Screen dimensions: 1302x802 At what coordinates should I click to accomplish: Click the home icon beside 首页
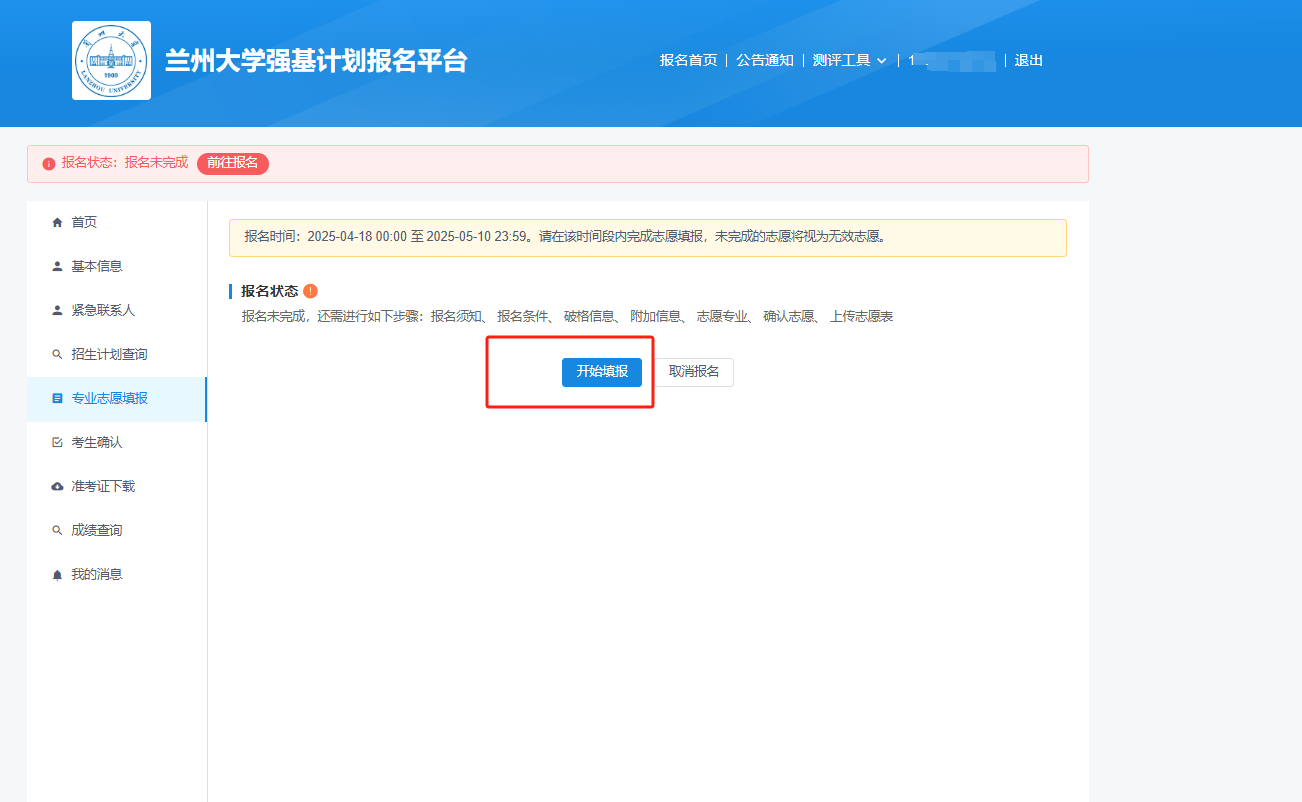point(57,223)
